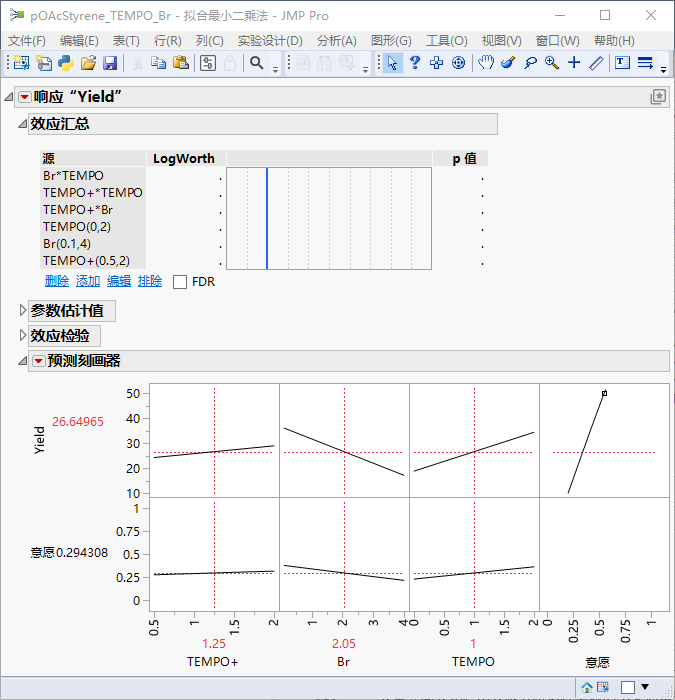Click the help question mark tool

click(x=414, y=63)
